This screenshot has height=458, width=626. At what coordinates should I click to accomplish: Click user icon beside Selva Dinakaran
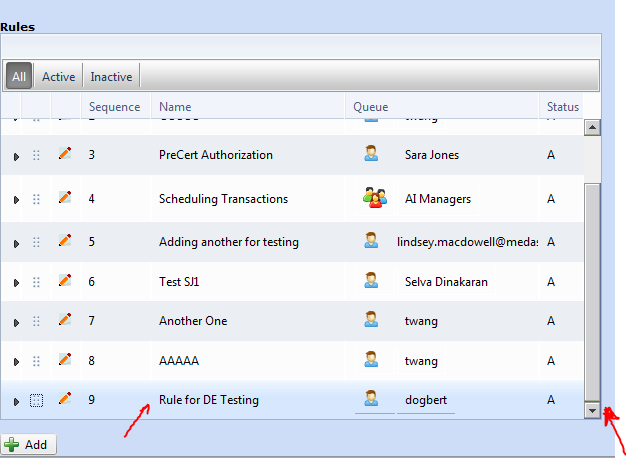(x=372, y=281)
